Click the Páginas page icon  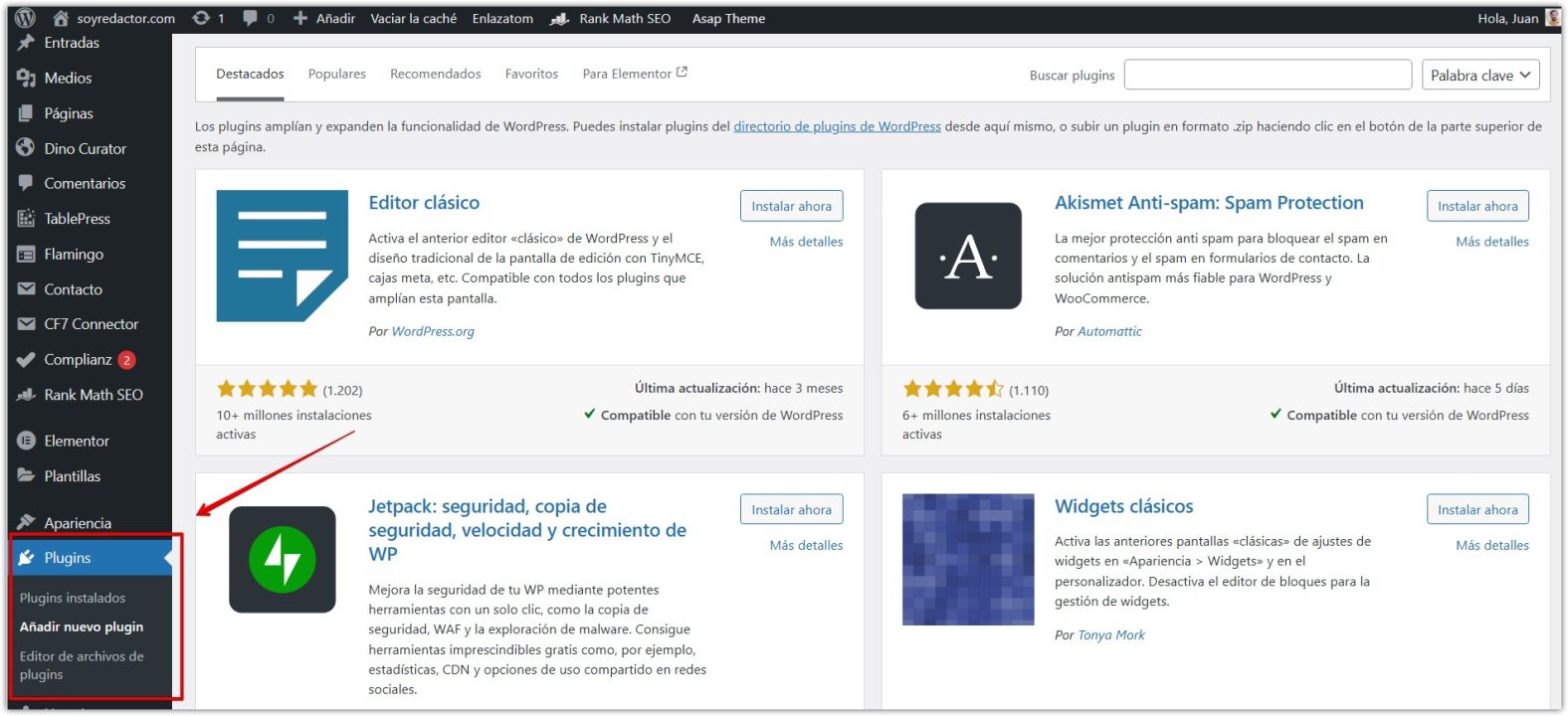tap(26, 113)
